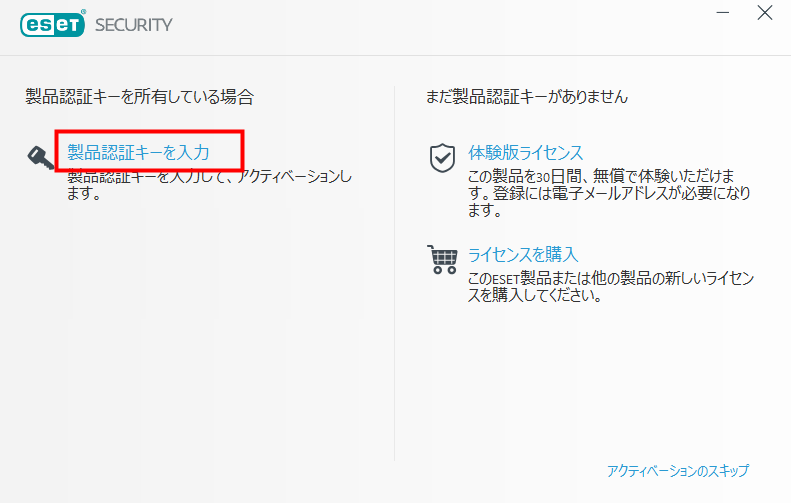The width and height of the screenshot is (791, 503).
Task: Click the shopping cart icon for license purchase
Action: pos(442,259)
